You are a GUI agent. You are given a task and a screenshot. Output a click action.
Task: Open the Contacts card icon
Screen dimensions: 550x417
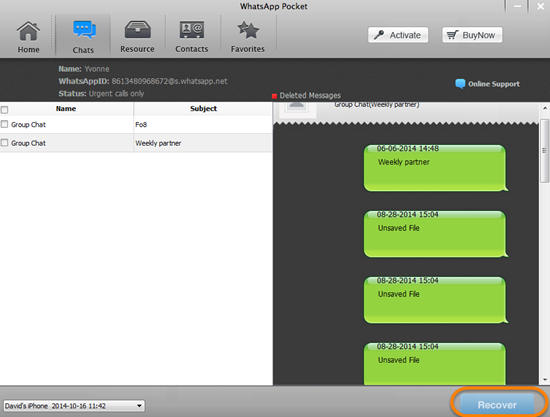[x=192, y=30]
